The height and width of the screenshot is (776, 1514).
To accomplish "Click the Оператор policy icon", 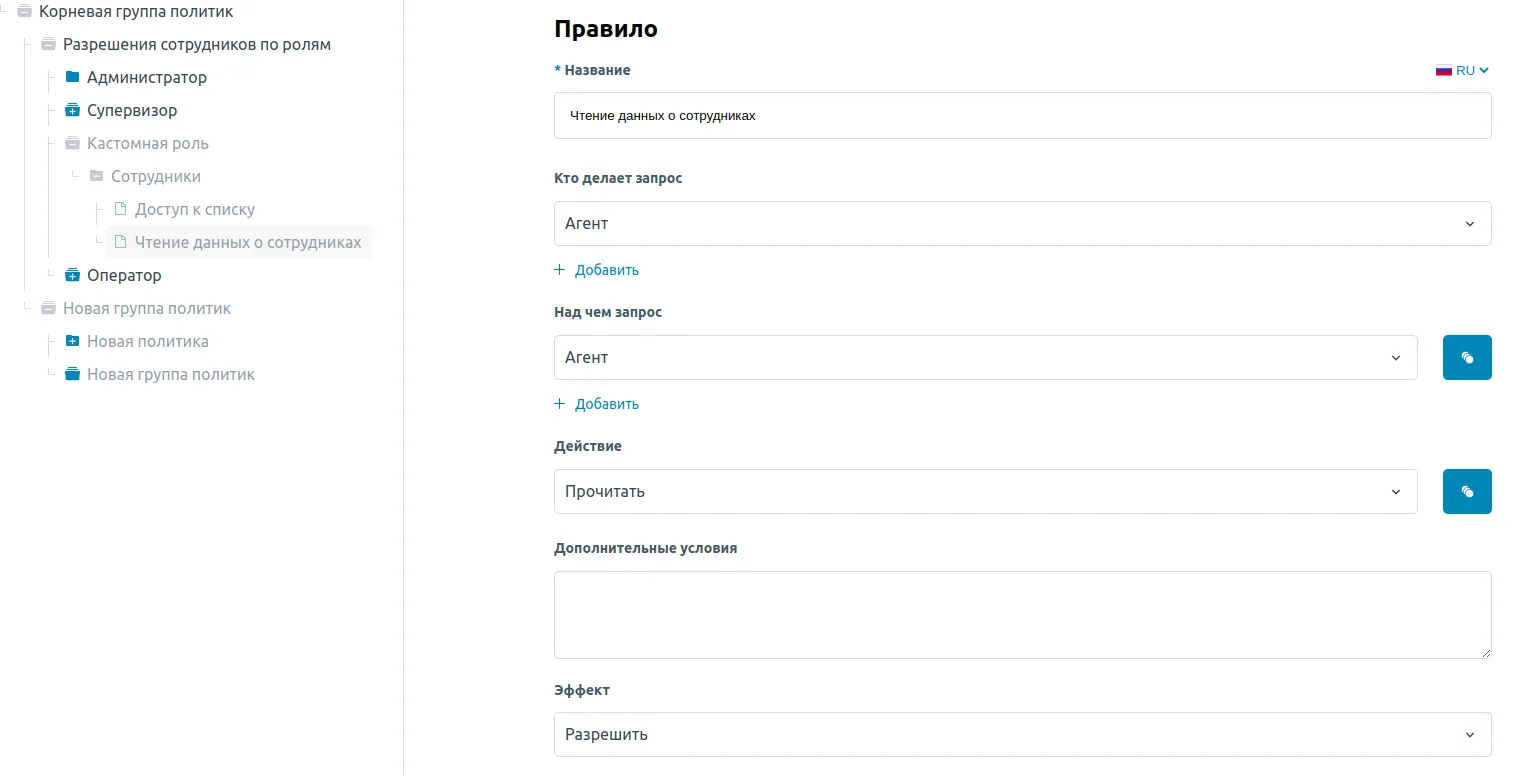I will [x=72, y=275].
